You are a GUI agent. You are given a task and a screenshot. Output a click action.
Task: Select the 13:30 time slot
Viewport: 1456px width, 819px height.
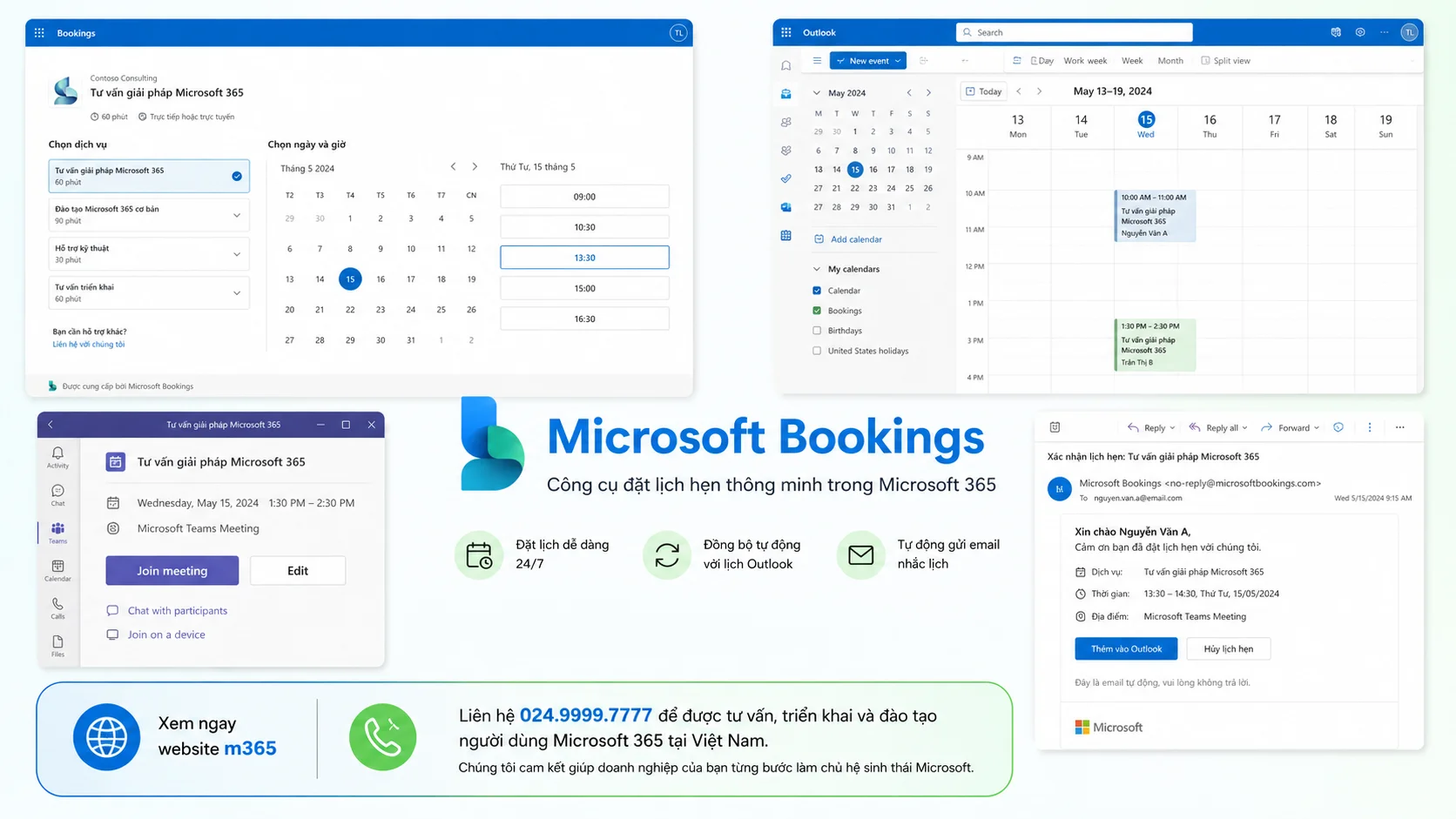(585, 258)
